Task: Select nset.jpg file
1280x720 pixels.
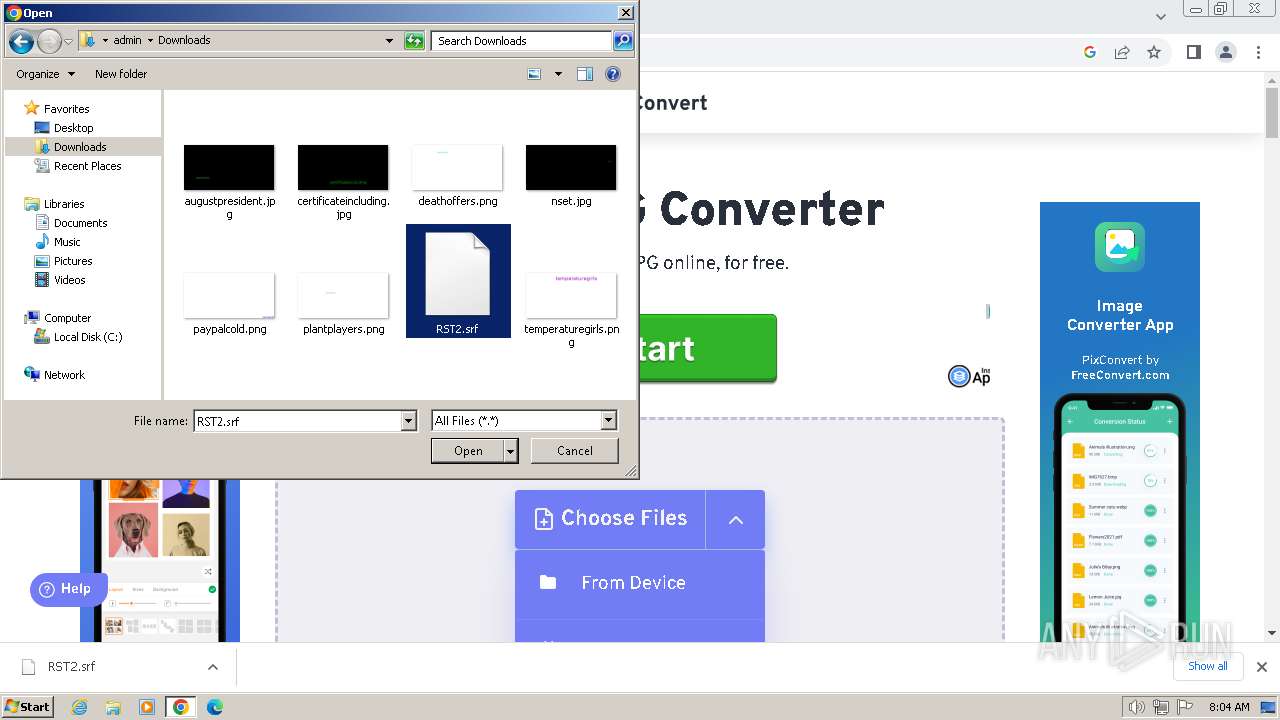Action: click(571, 175)
